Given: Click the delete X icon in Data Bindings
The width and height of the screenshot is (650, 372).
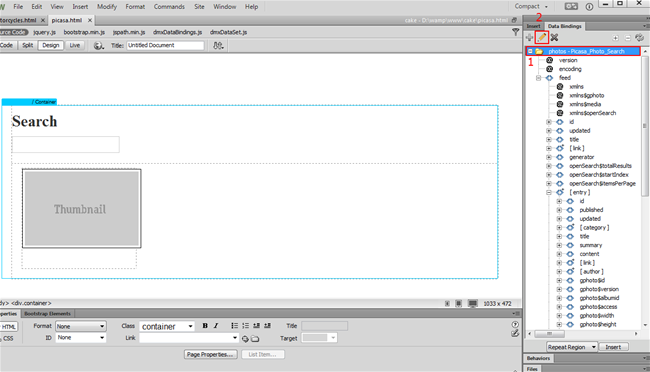Looking at the screenshot, I should click(x=554, y=38).
